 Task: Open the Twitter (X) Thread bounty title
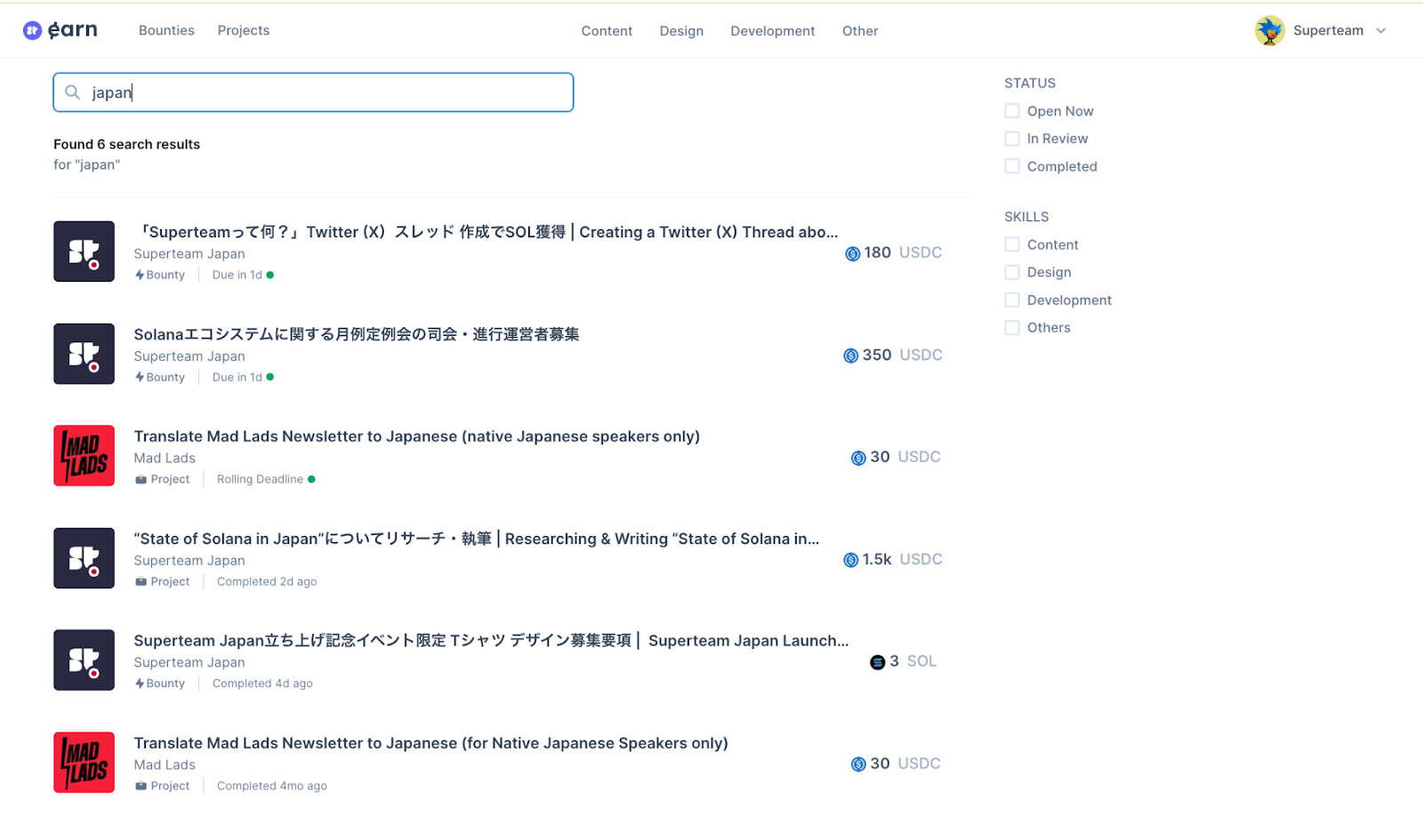486,232
